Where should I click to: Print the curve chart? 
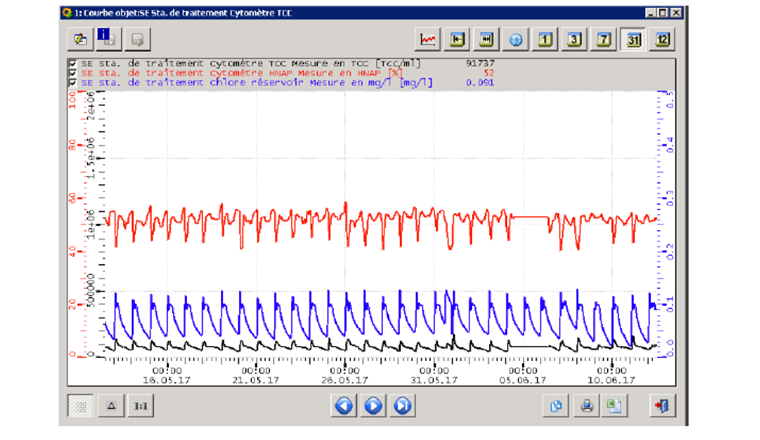coord(586,406)
